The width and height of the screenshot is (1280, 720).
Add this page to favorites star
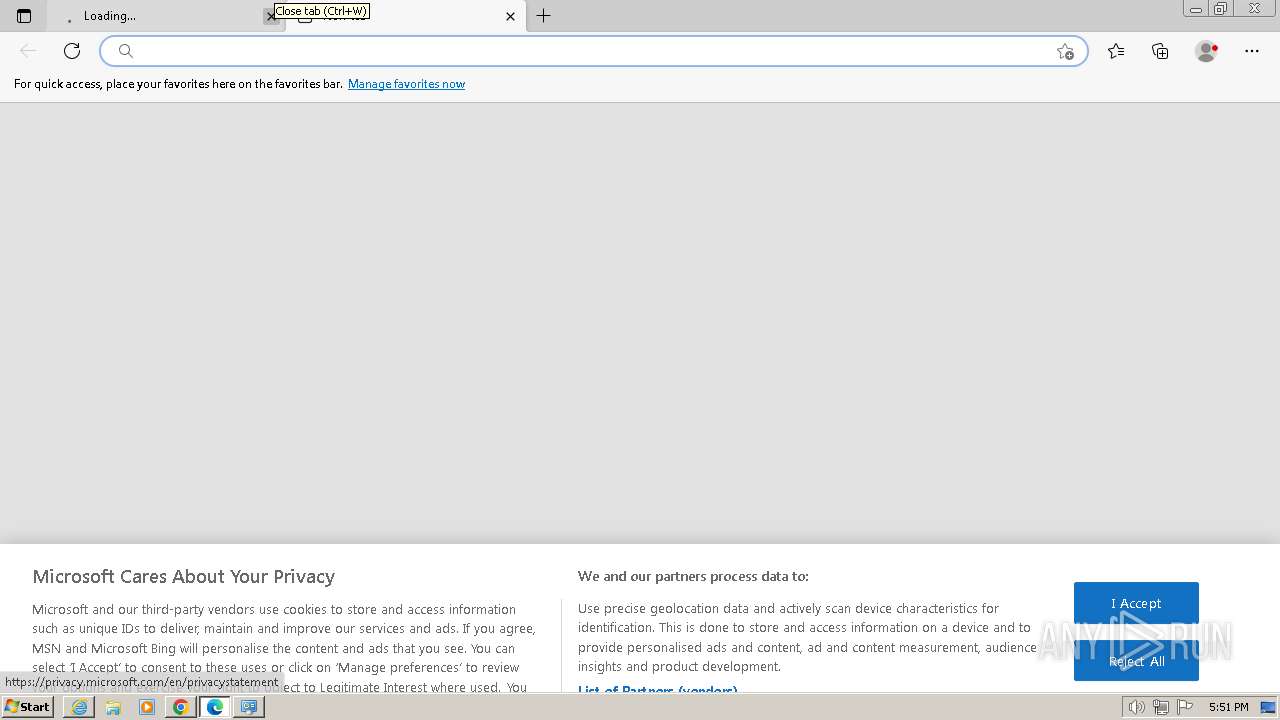[1065, 51]
